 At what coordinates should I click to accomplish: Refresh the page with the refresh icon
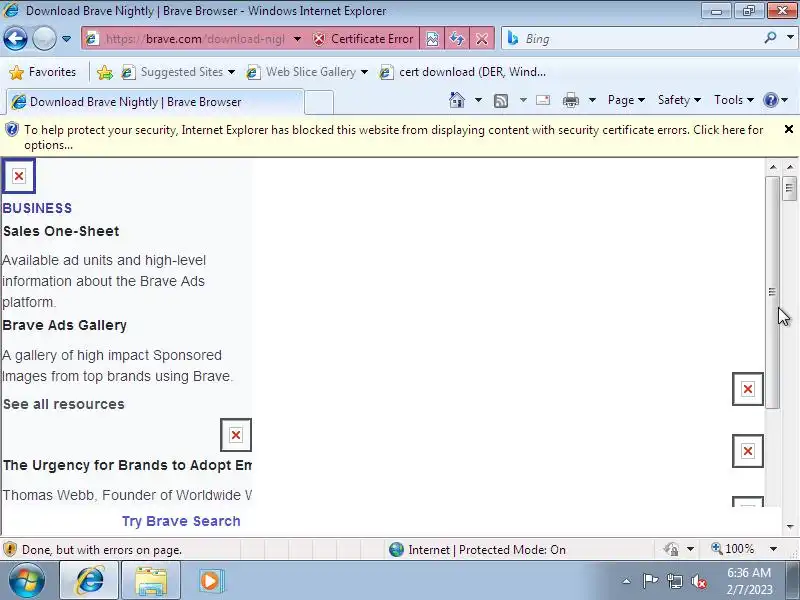point(457,39)
